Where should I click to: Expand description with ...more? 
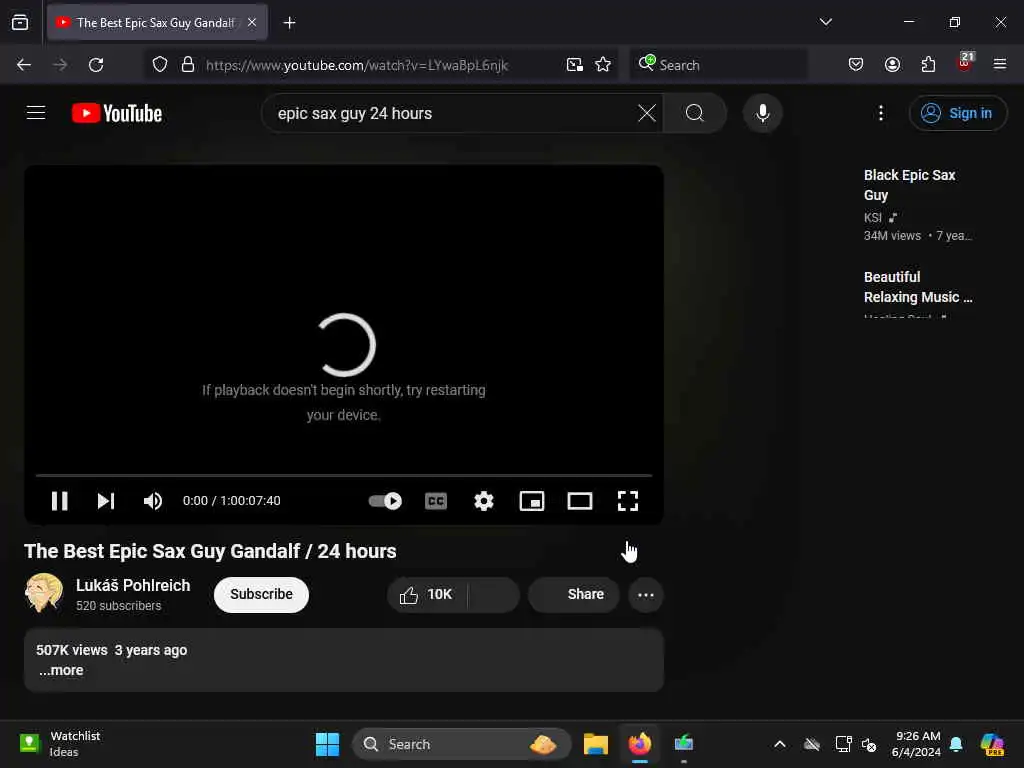(61, 670)
